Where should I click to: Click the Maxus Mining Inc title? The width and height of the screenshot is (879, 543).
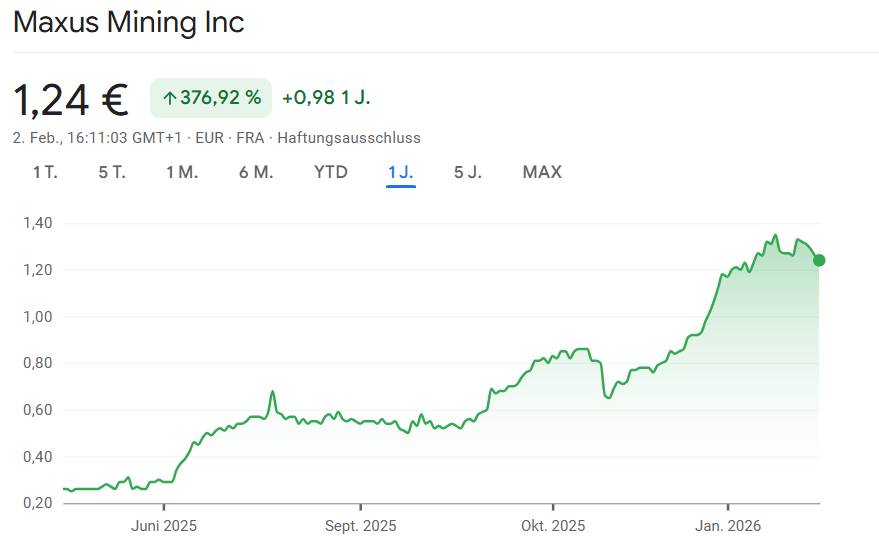click(129, 22)
